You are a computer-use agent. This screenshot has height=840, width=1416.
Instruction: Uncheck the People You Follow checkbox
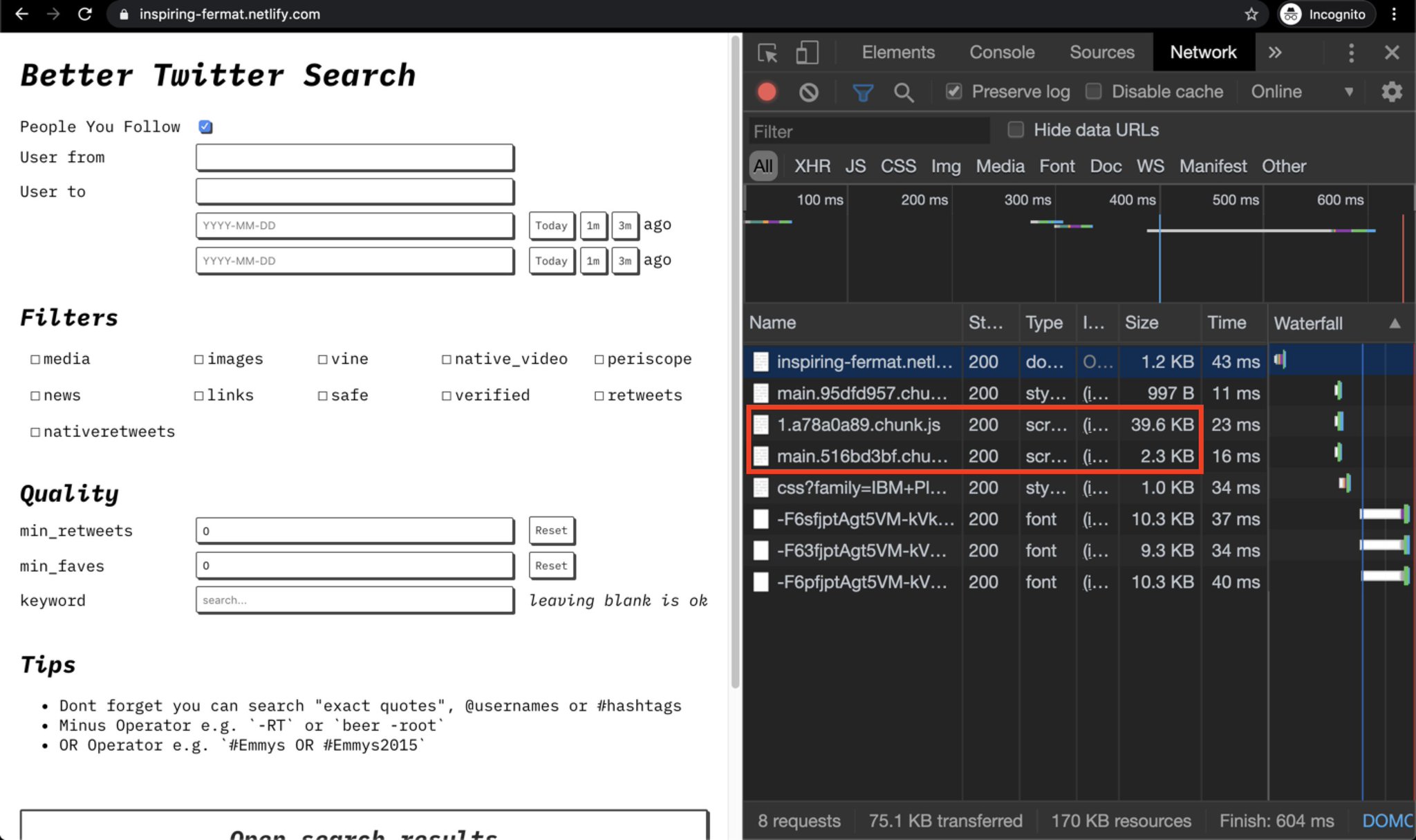tap(205, 127)
